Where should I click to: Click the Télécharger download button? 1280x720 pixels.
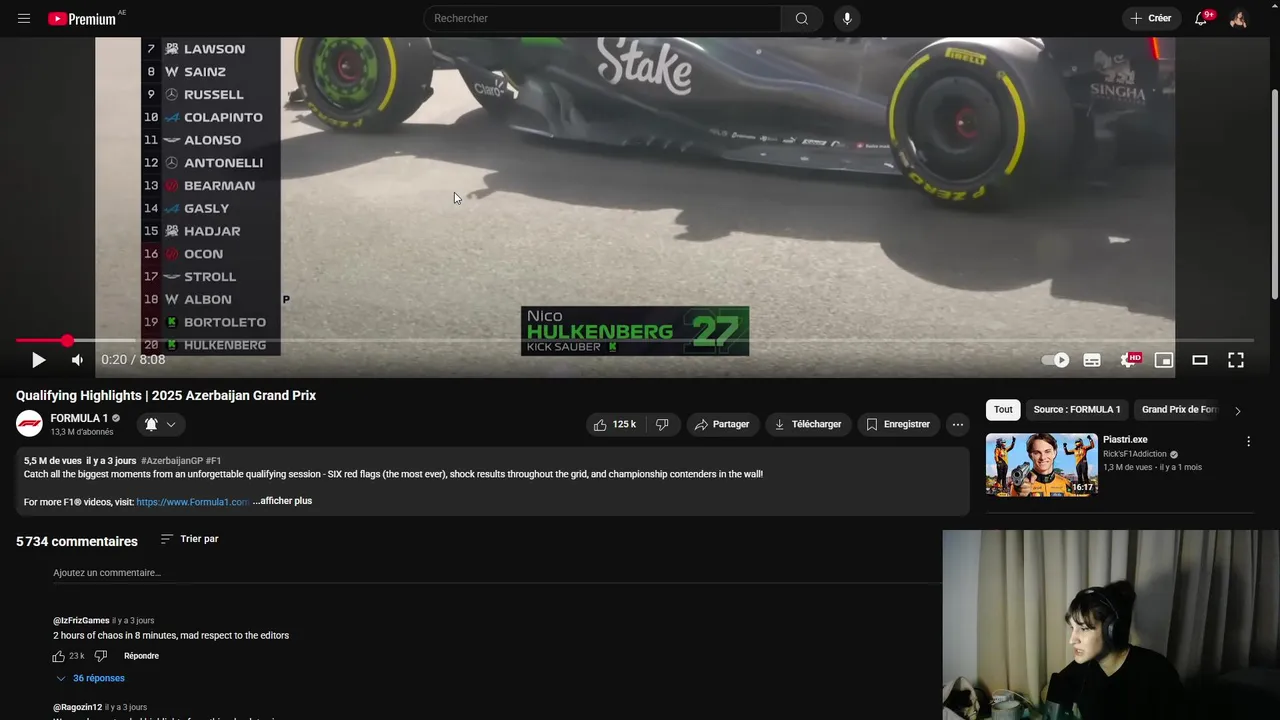(808, 424)
